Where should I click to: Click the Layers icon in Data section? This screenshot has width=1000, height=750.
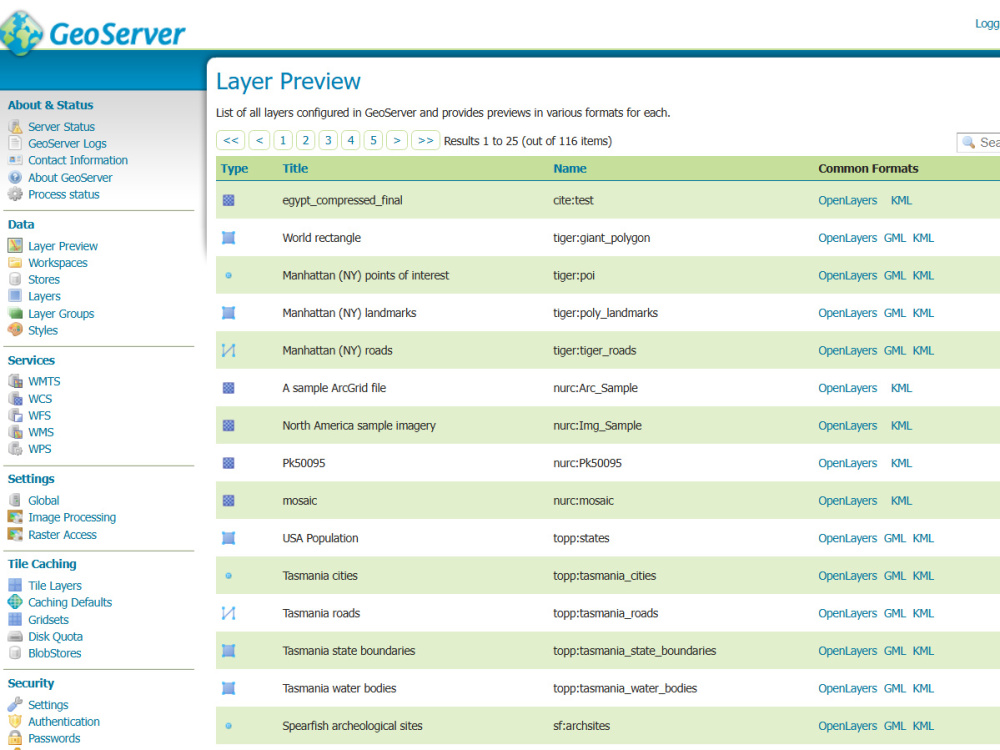tap(15, 296)
